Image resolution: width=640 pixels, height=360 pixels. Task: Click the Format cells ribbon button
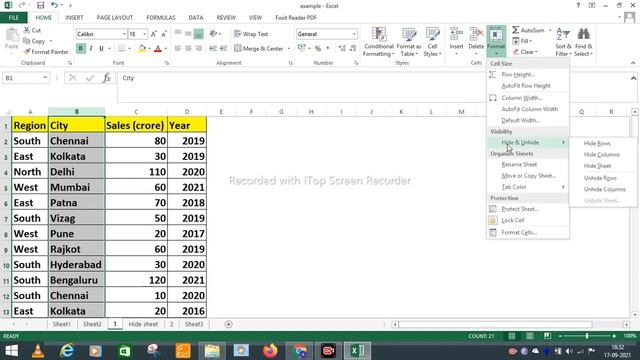point(496,41)
